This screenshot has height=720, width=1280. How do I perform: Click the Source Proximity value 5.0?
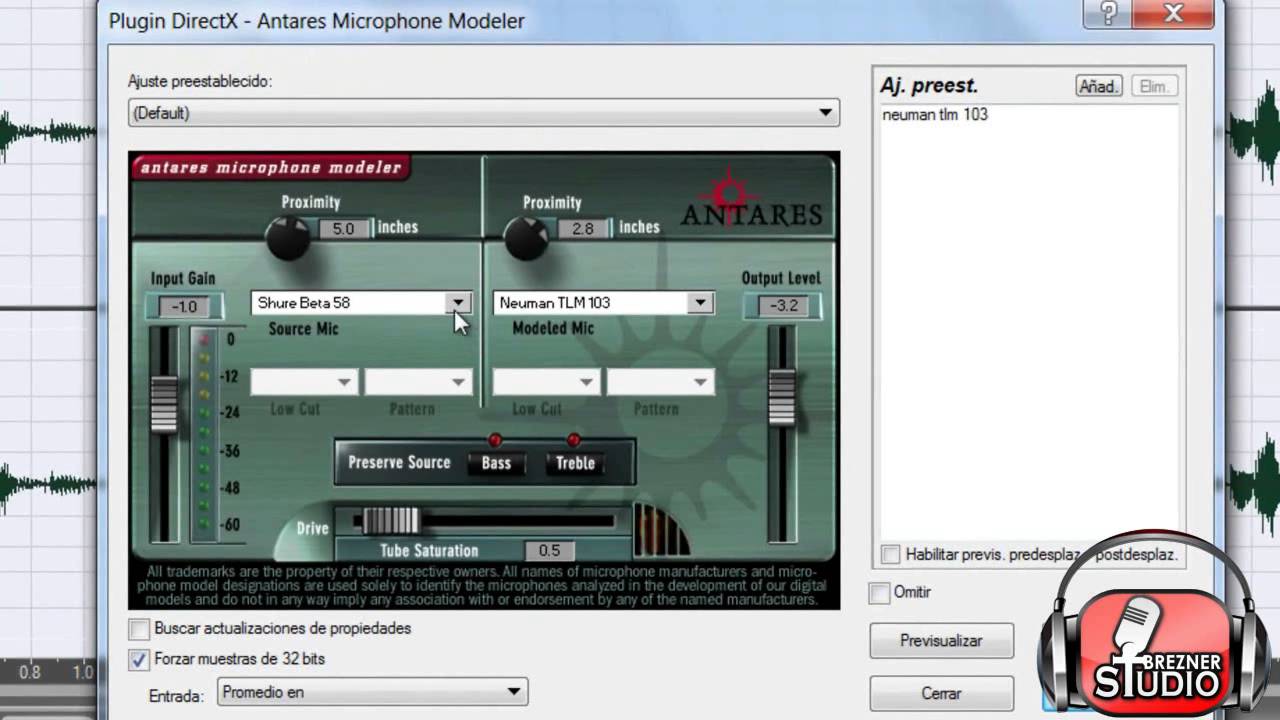tap(343, 228)
